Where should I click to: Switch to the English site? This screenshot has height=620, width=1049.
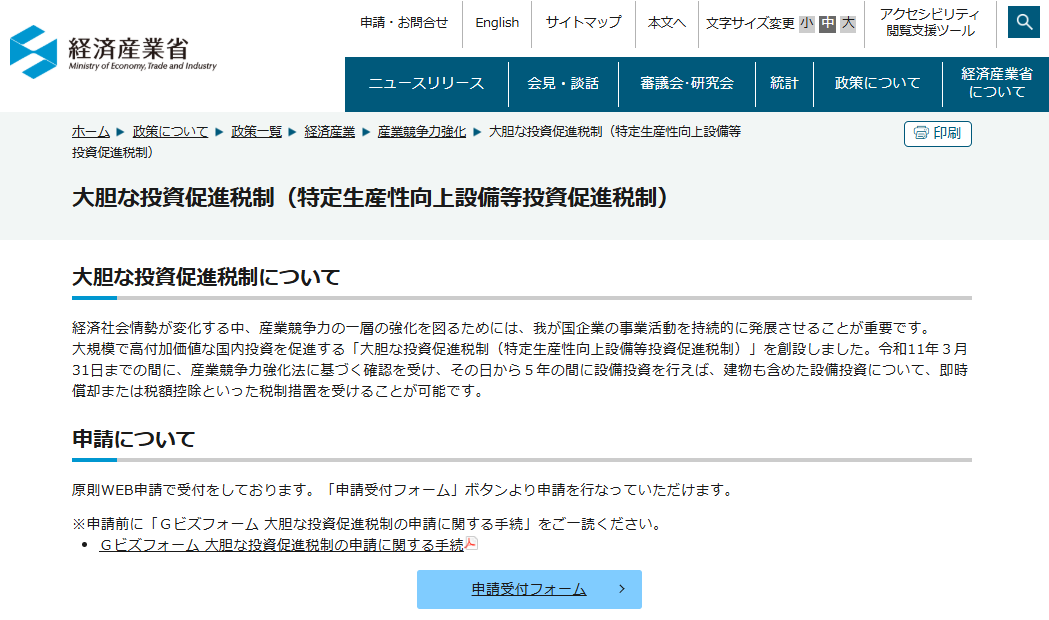(x=497, y=23)
